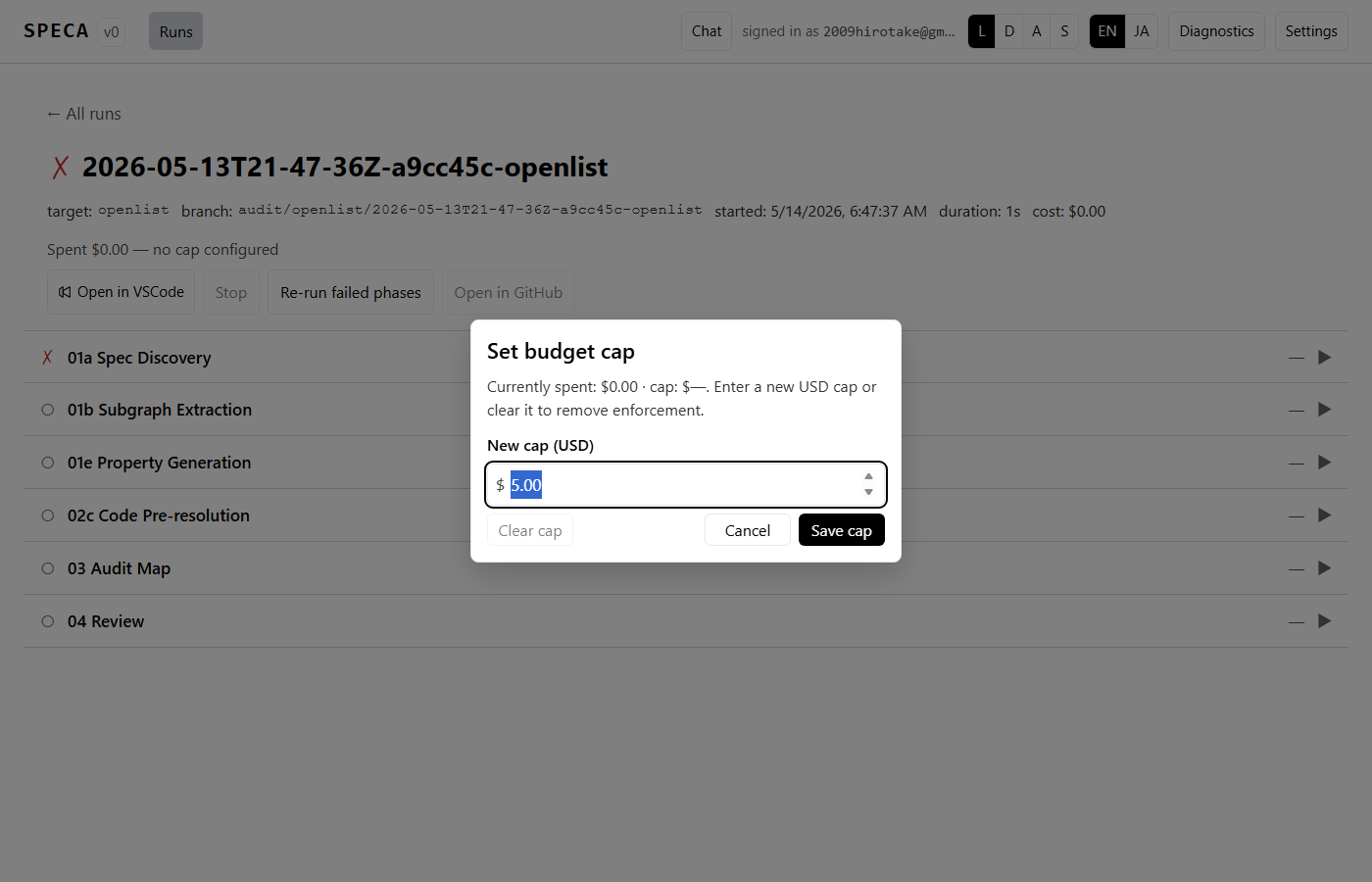Image resolution: width=1372 pixels, height=882 pixels.
Task: Open the Chat panel
Action: [707, 31]
